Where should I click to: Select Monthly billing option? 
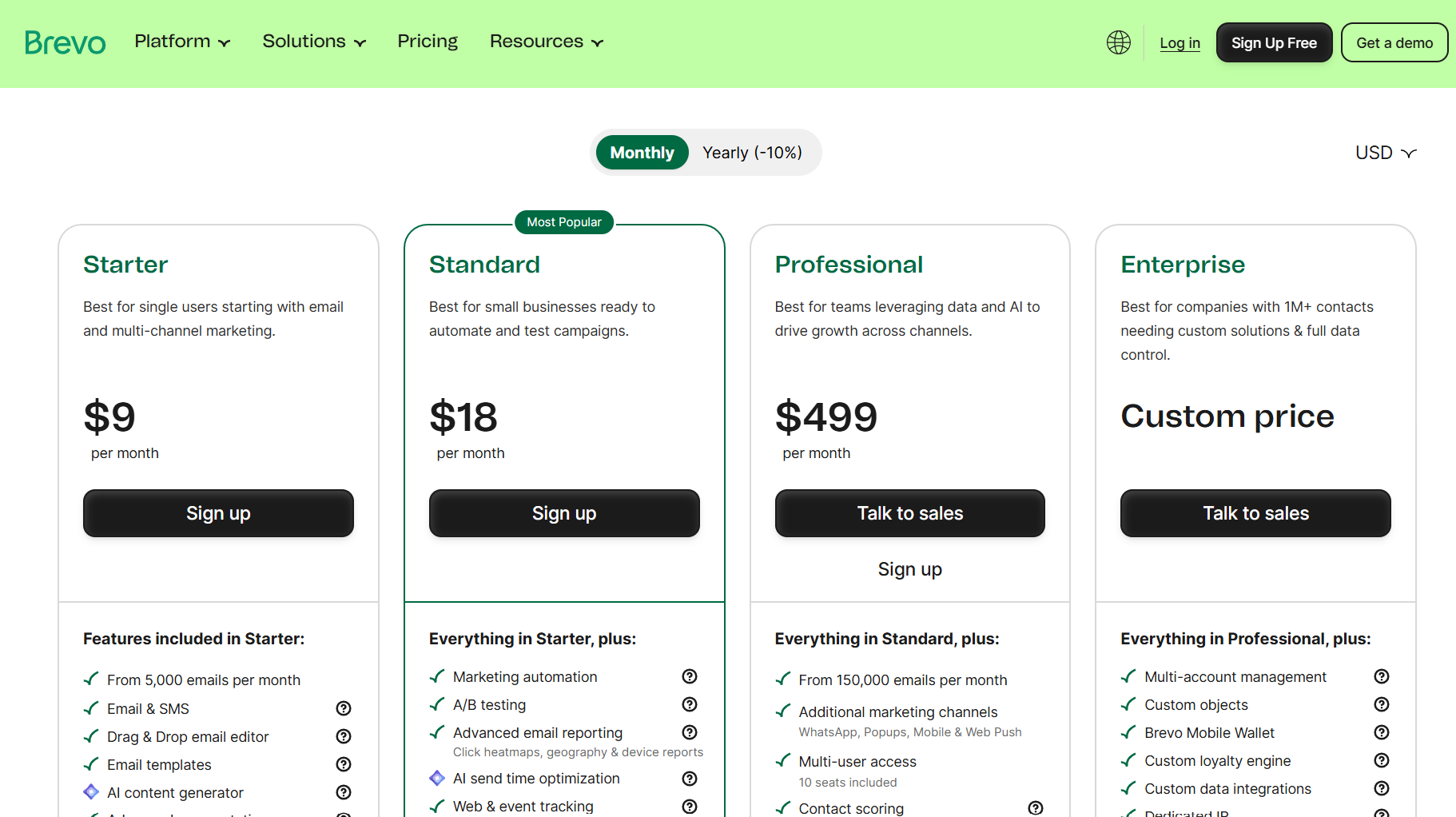point(642,153)
